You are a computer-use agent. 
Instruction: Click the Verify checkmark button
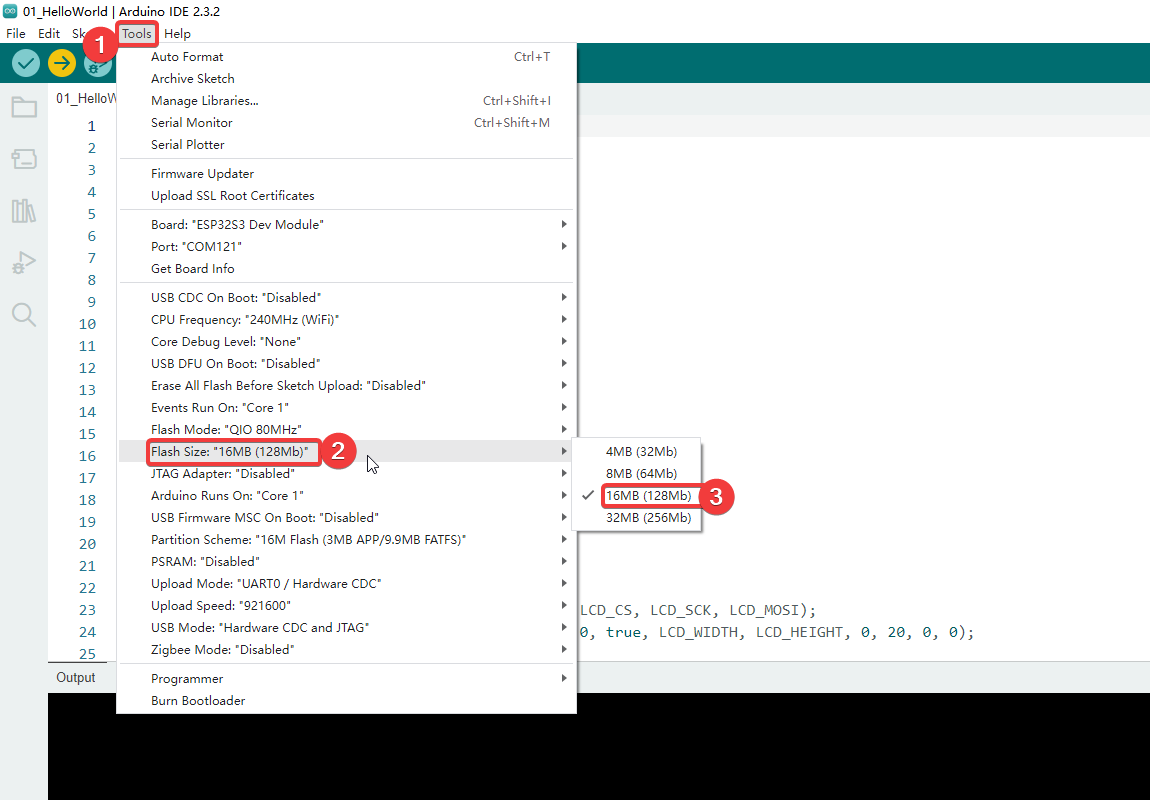click(26, 63)
